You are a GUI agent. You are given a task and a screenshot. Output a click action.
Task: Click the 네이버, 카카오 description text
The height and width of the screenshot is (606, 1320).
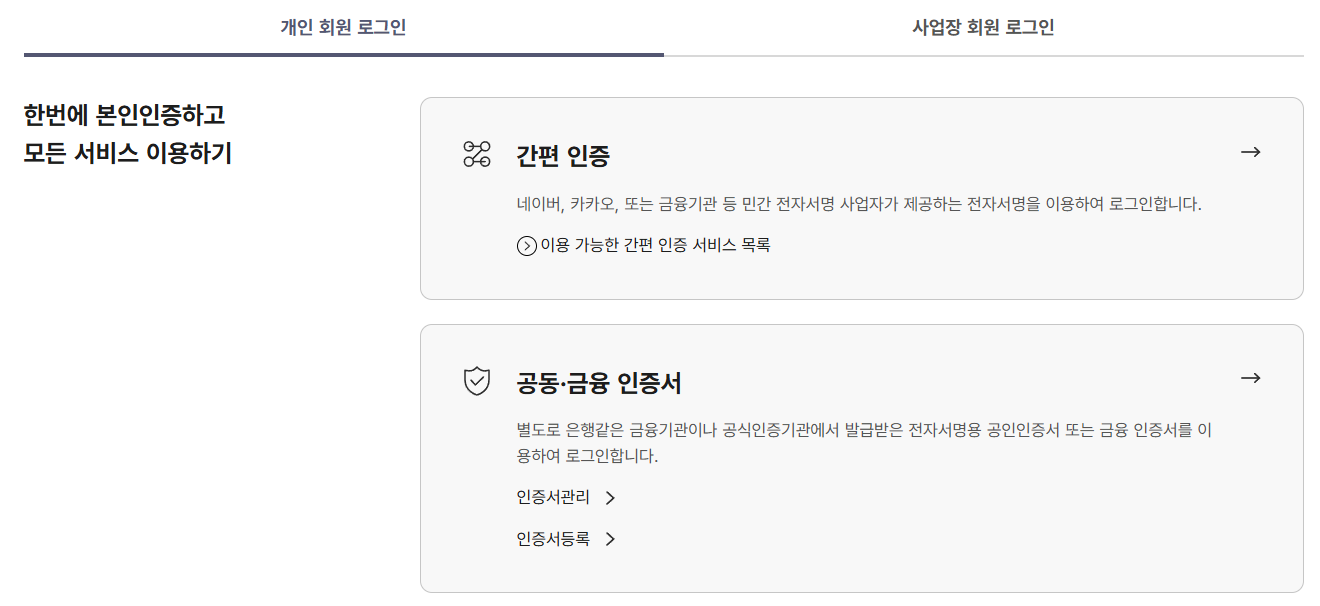pos(858,204)
